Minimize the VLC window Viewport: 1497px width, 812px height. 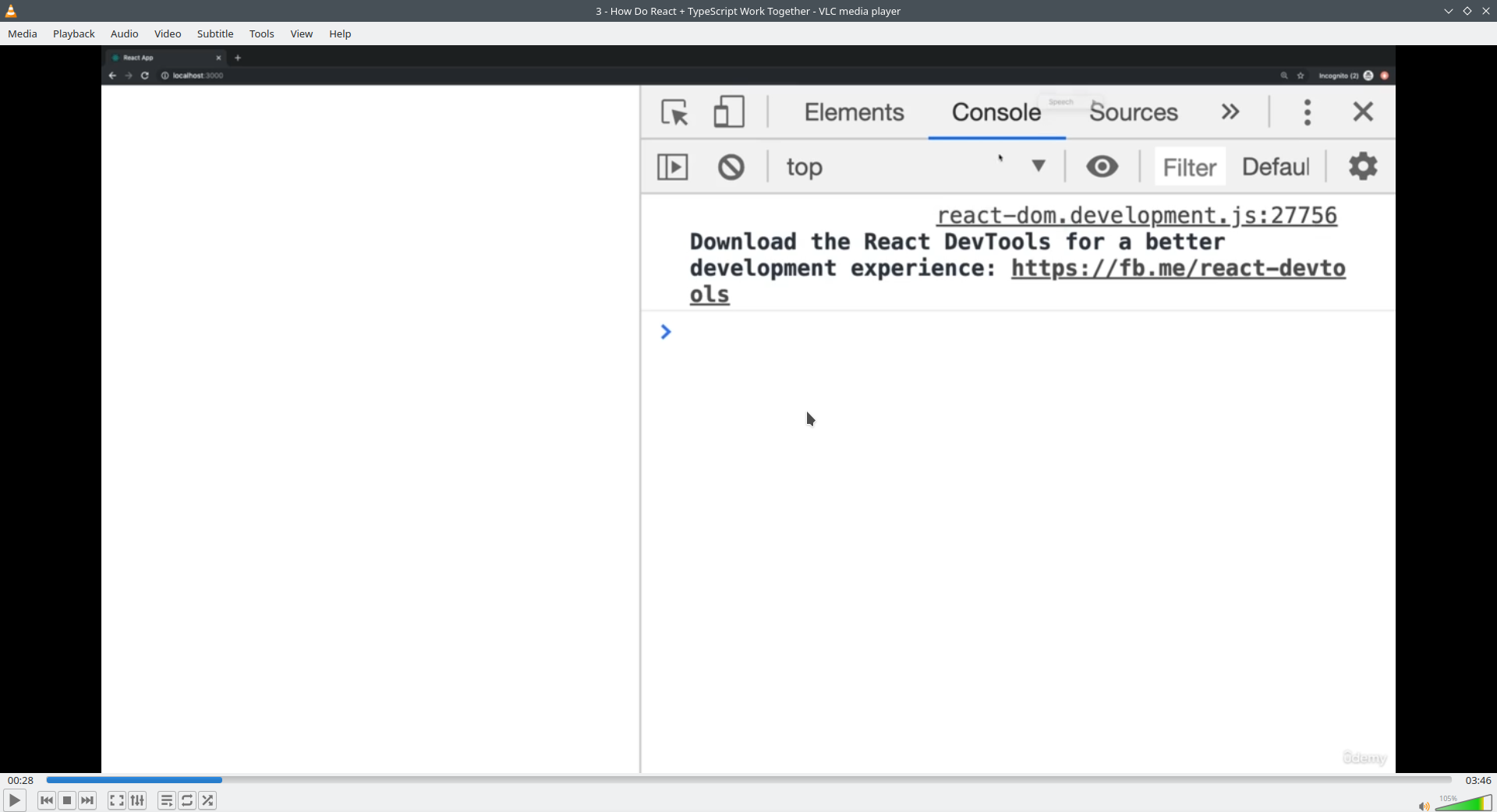click(1448, 11)
